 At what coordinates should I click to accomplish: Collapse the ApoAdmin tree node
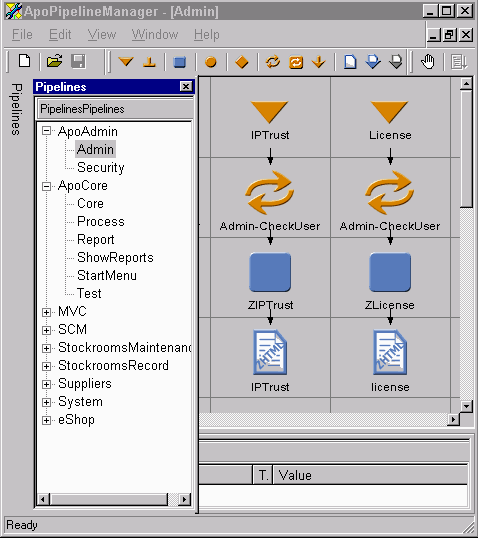click(x=46, y=131)
